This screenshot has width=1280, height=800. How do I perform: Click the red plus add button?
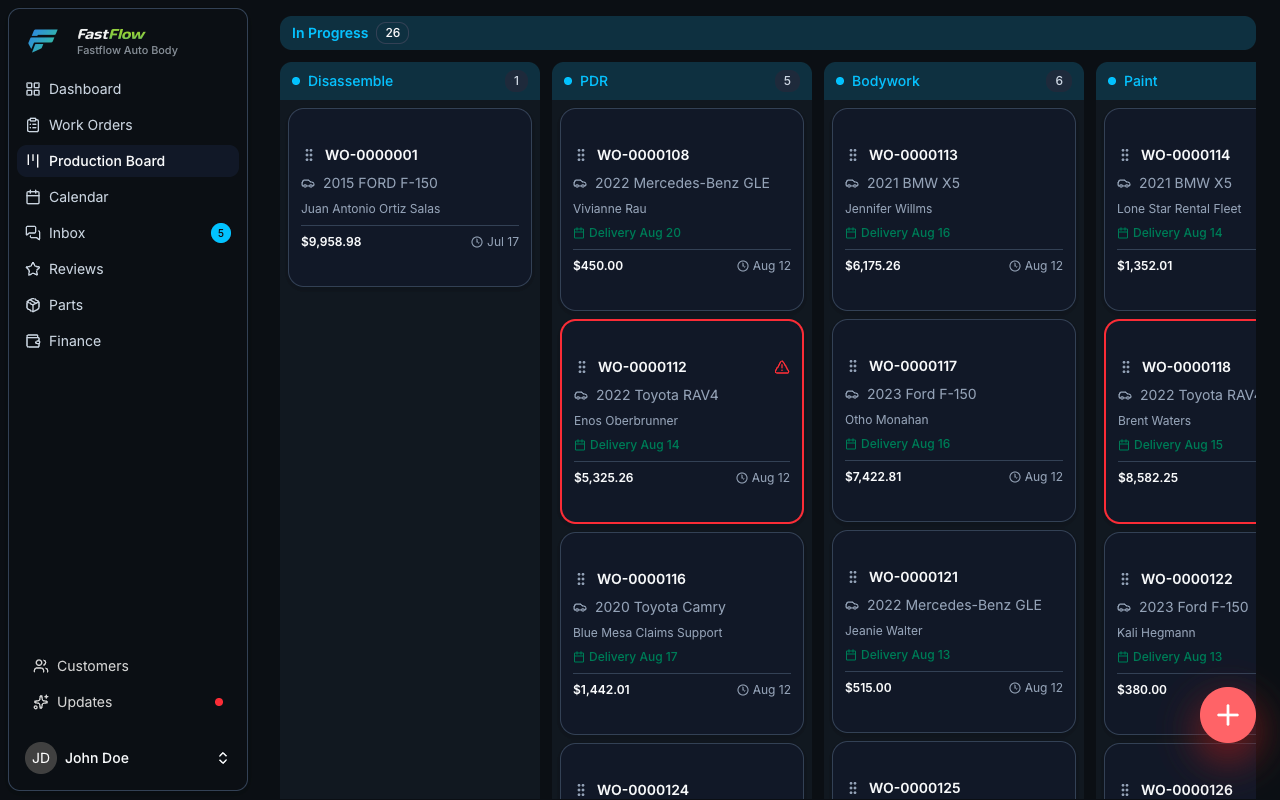[x=1228, y=715]
